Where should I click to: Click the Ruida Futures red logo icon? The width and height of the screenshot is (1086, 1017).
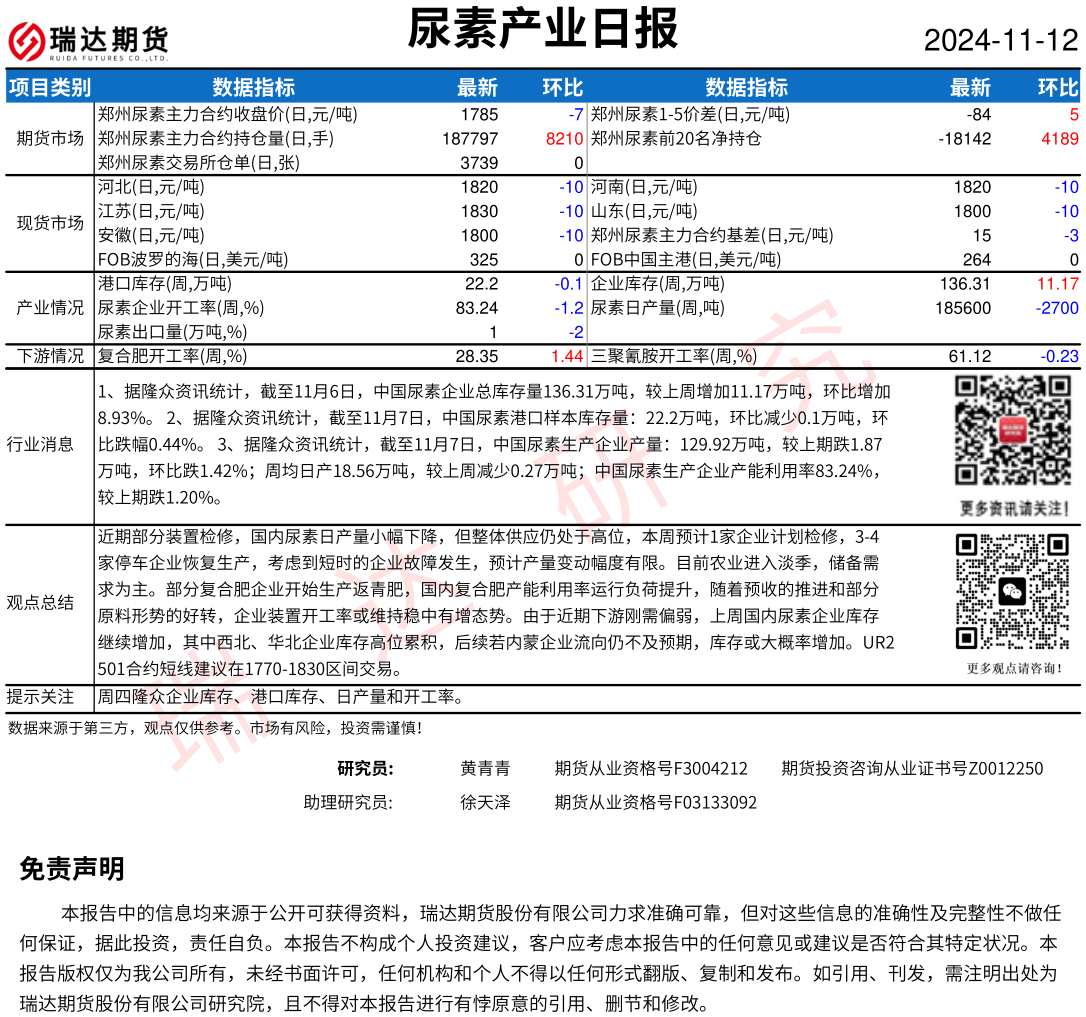(27, 41)
